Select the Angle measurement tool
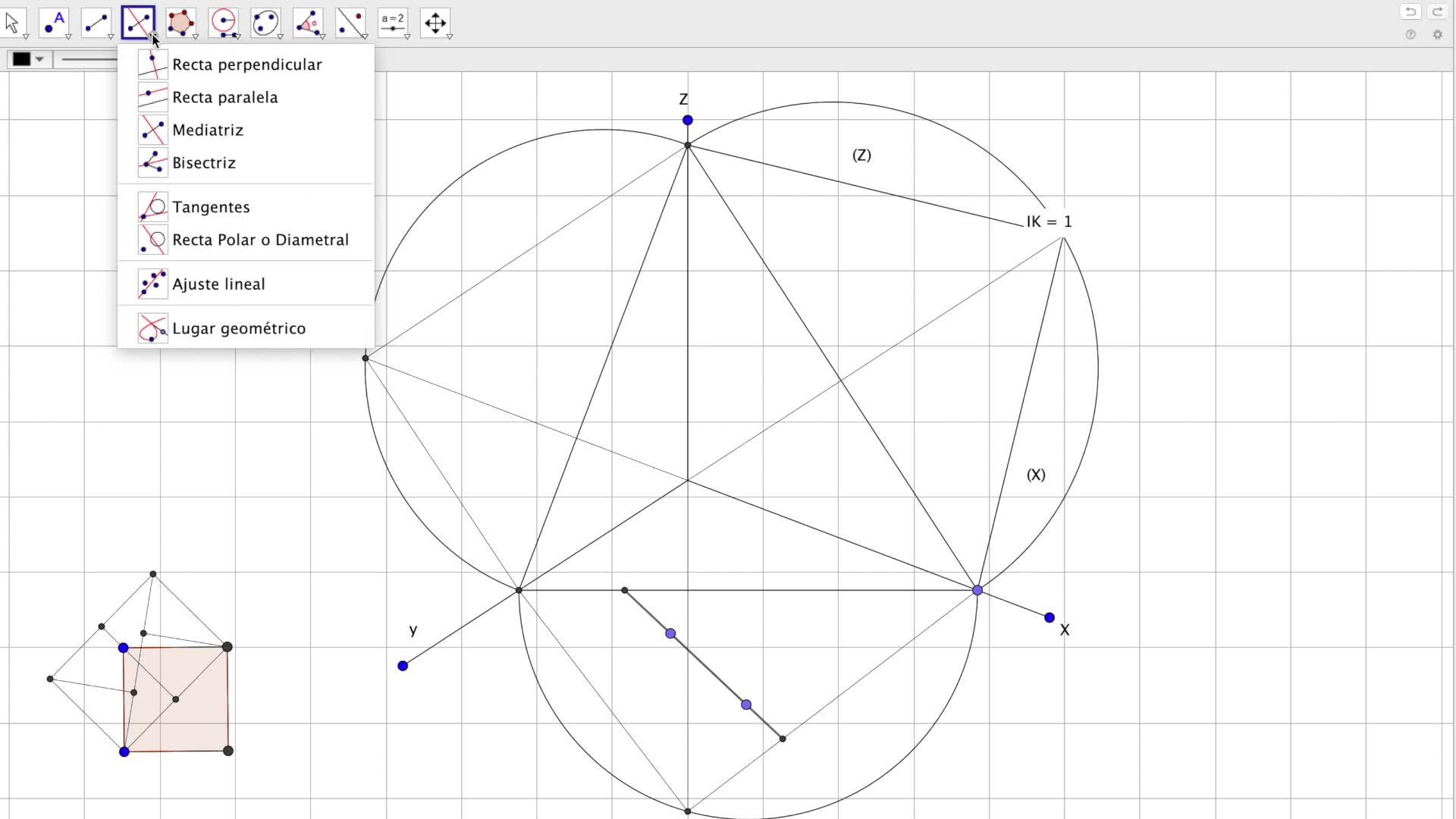The height and width of the screenshot is (819, 1456). [x=308, y=23]
